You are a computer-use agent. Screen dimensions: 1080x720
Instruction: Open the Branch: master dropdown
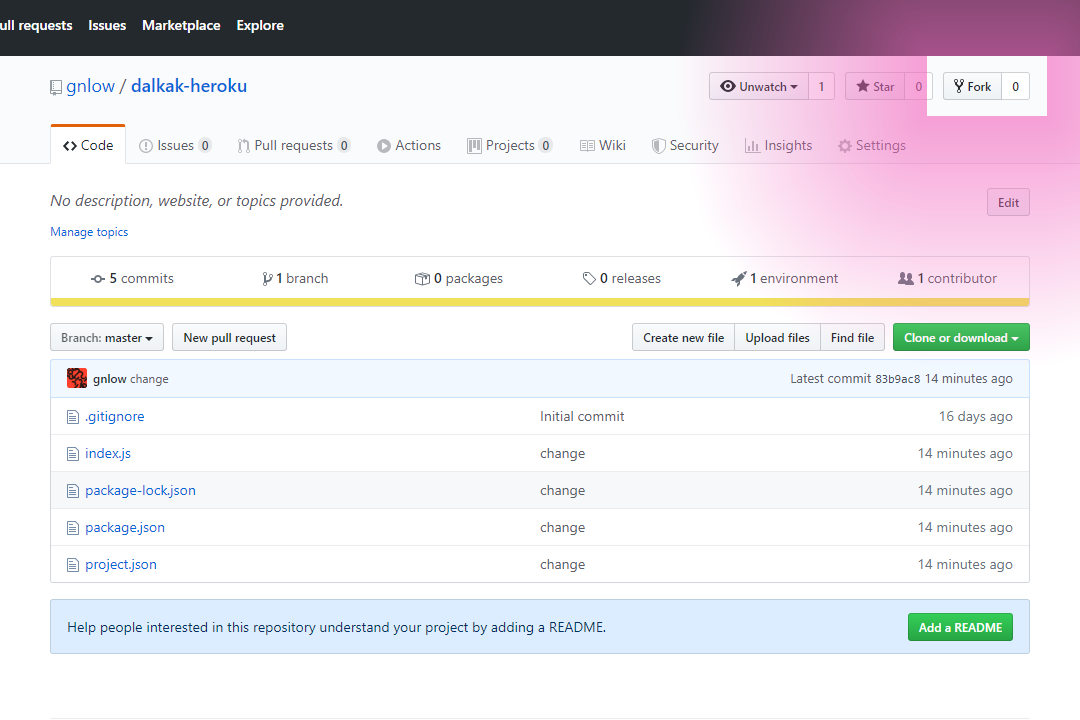pyautogui.click(x=107, y=338)
